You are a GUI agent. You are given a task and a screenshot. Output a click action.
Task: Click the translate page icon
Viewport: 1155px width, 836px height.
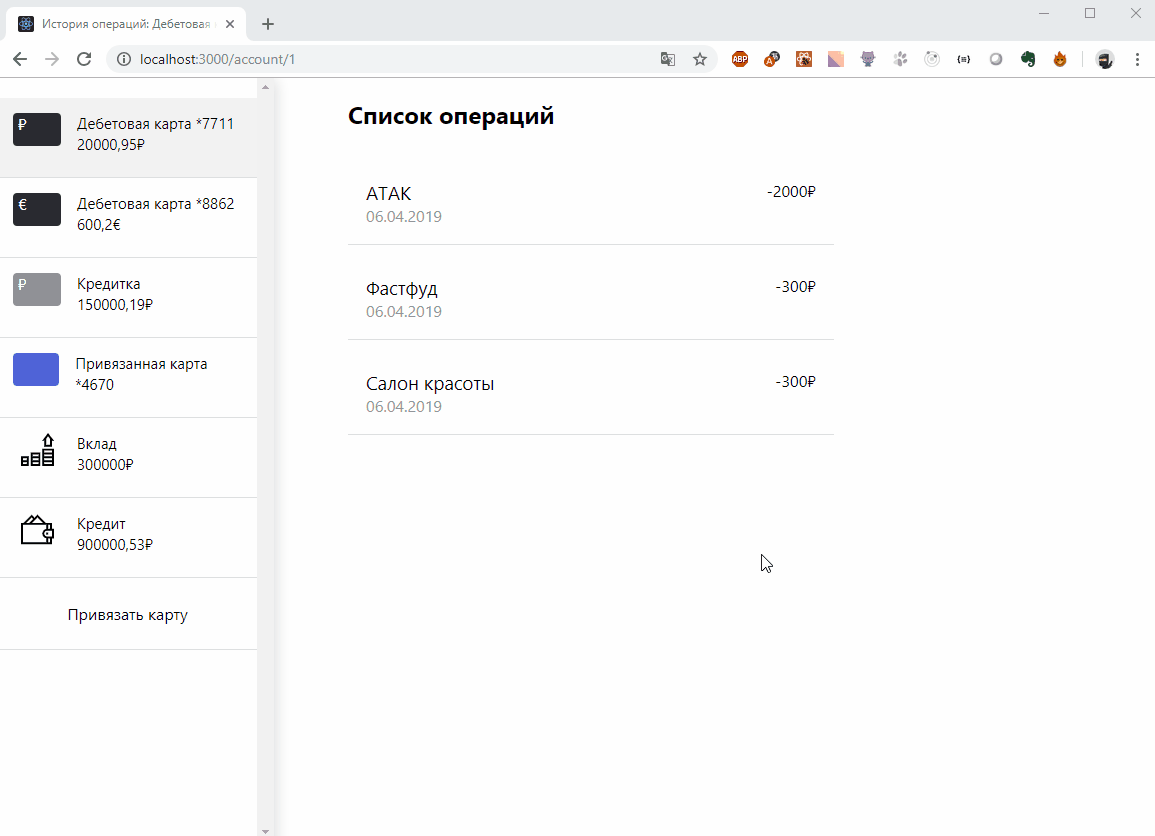pyautogui.click(x=668, y=59)
